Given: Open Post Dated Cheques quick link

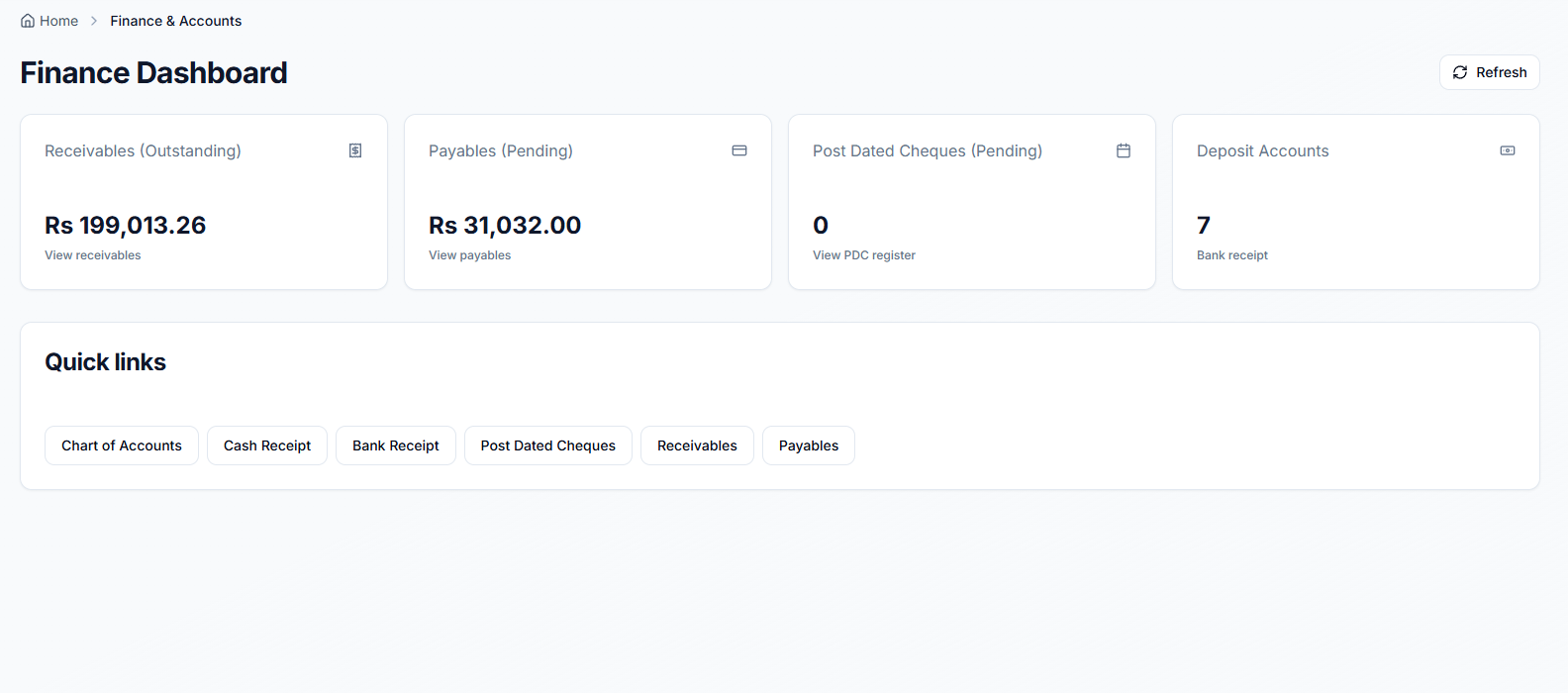Looking at the screenshot, I should point(548,445).
